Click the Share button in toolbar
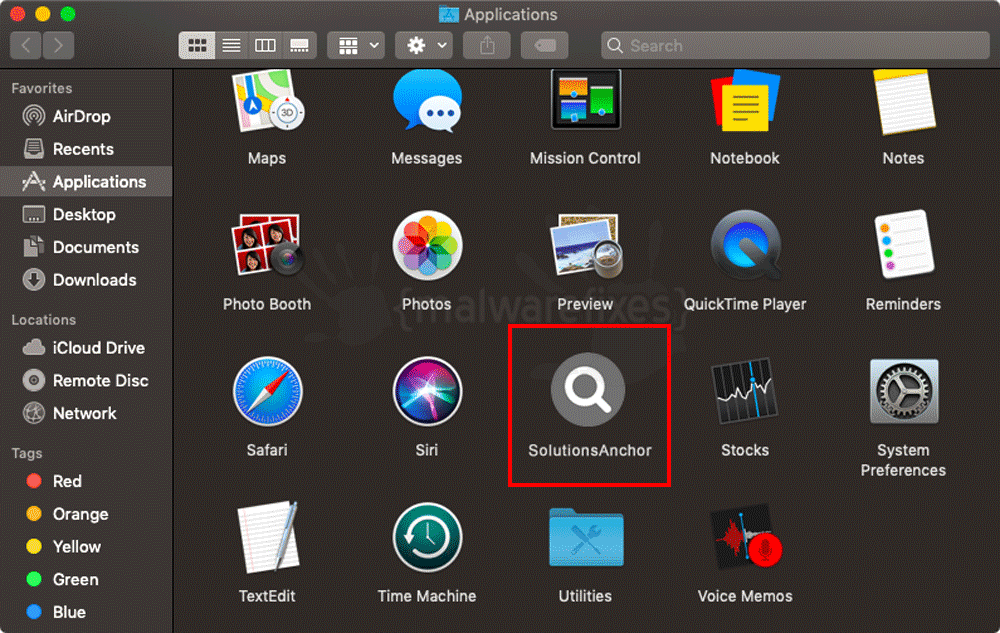The height and width of the screenshot is (633, 1000). point(487,45)
